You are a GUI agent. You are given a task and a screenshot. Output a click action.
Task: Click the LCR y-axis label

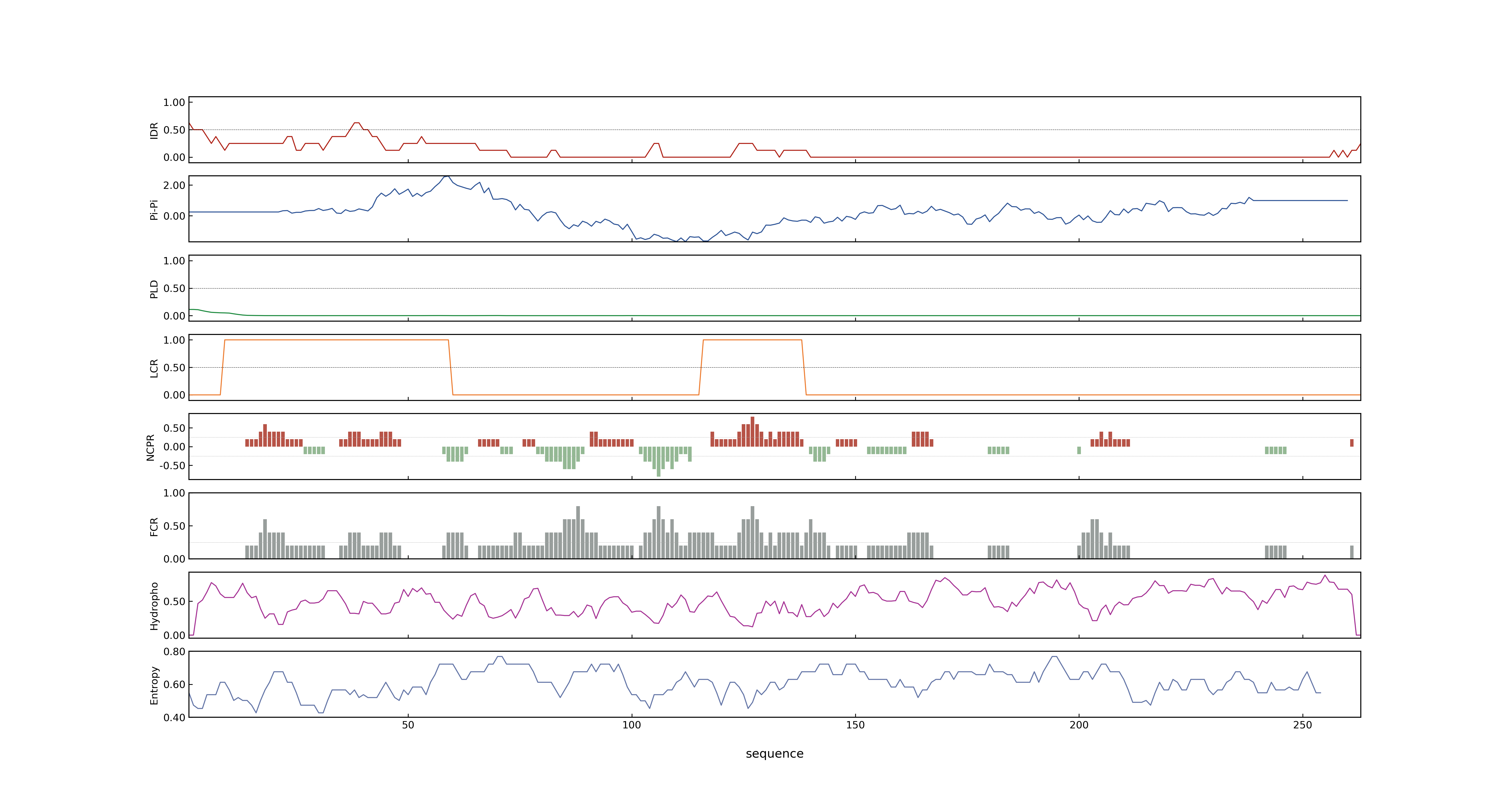(154, 368)
